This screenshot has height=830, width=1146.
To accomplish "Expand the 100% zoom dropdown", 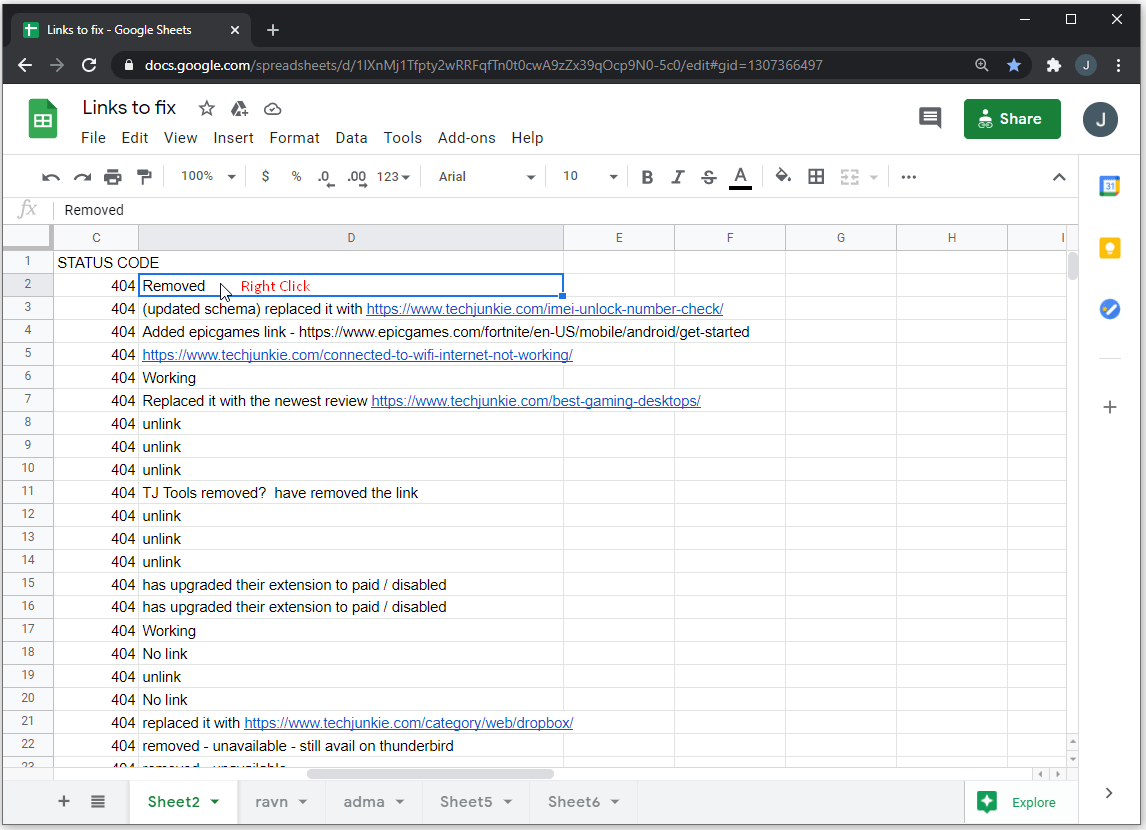I will tap(208, 177).
